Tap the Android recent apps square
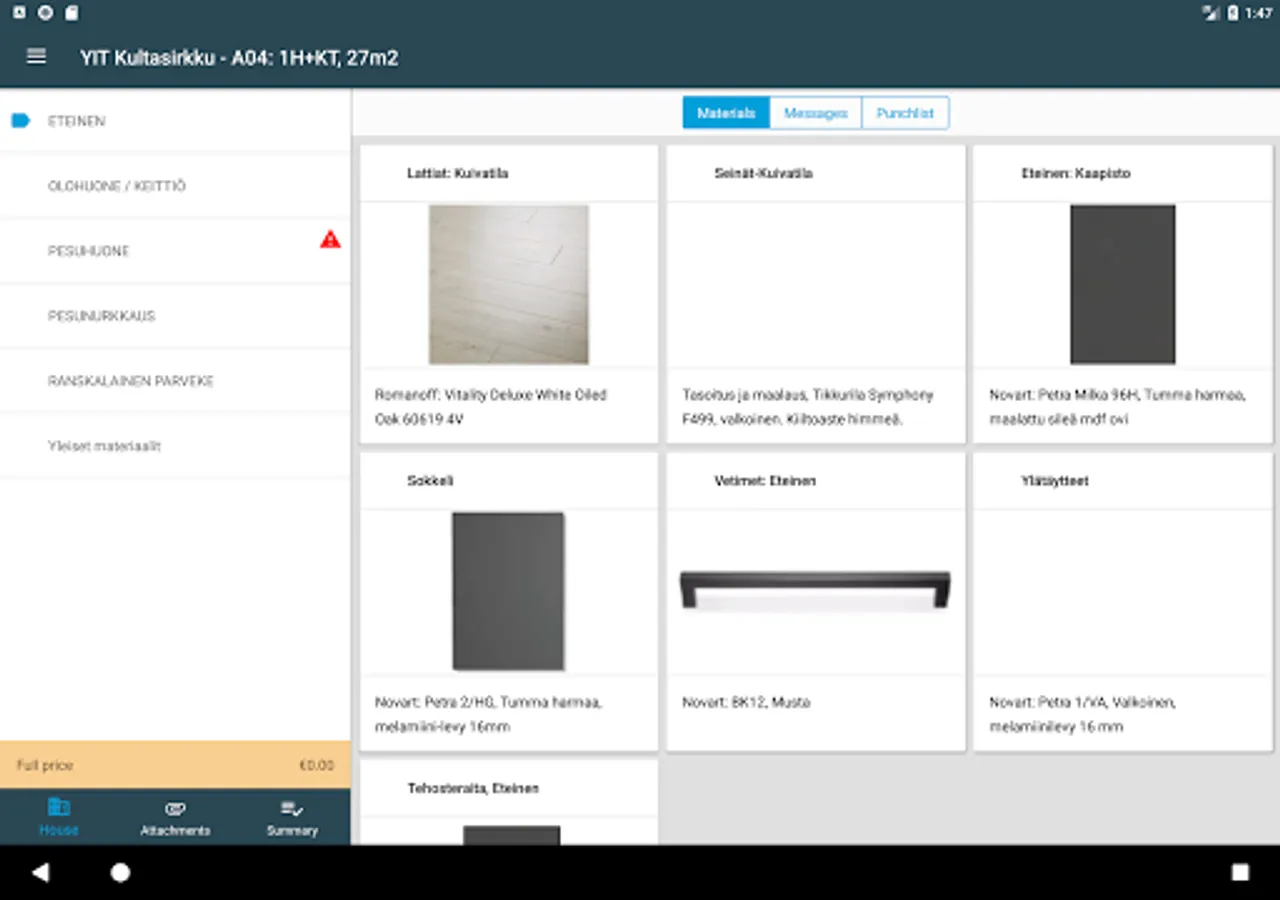 (x=1240, y=872)
